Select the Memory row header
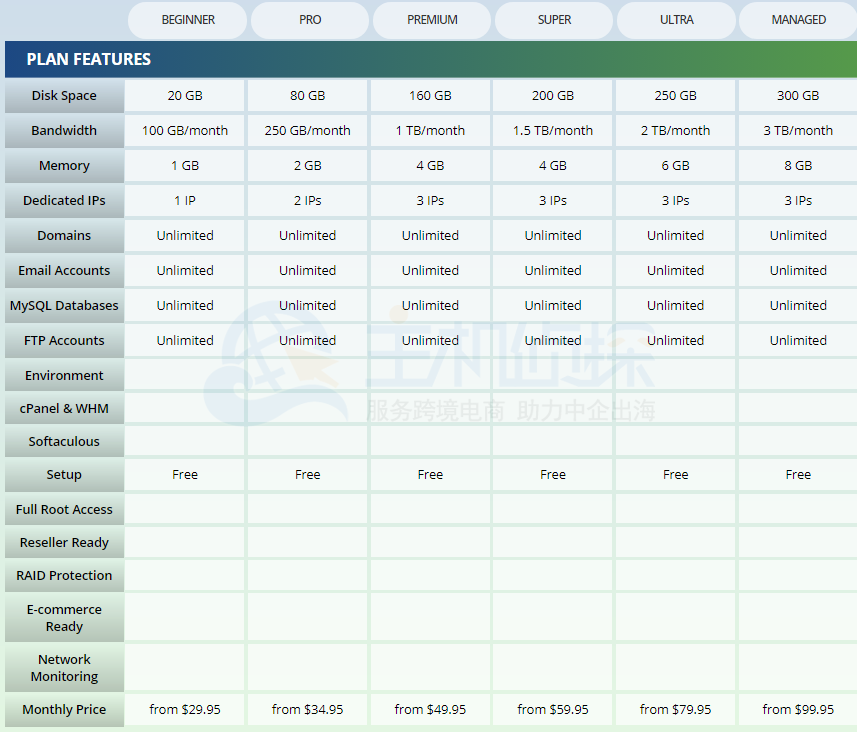Viewport: 857px width, 732px height. pyautogui.click(x=64, y=165)
